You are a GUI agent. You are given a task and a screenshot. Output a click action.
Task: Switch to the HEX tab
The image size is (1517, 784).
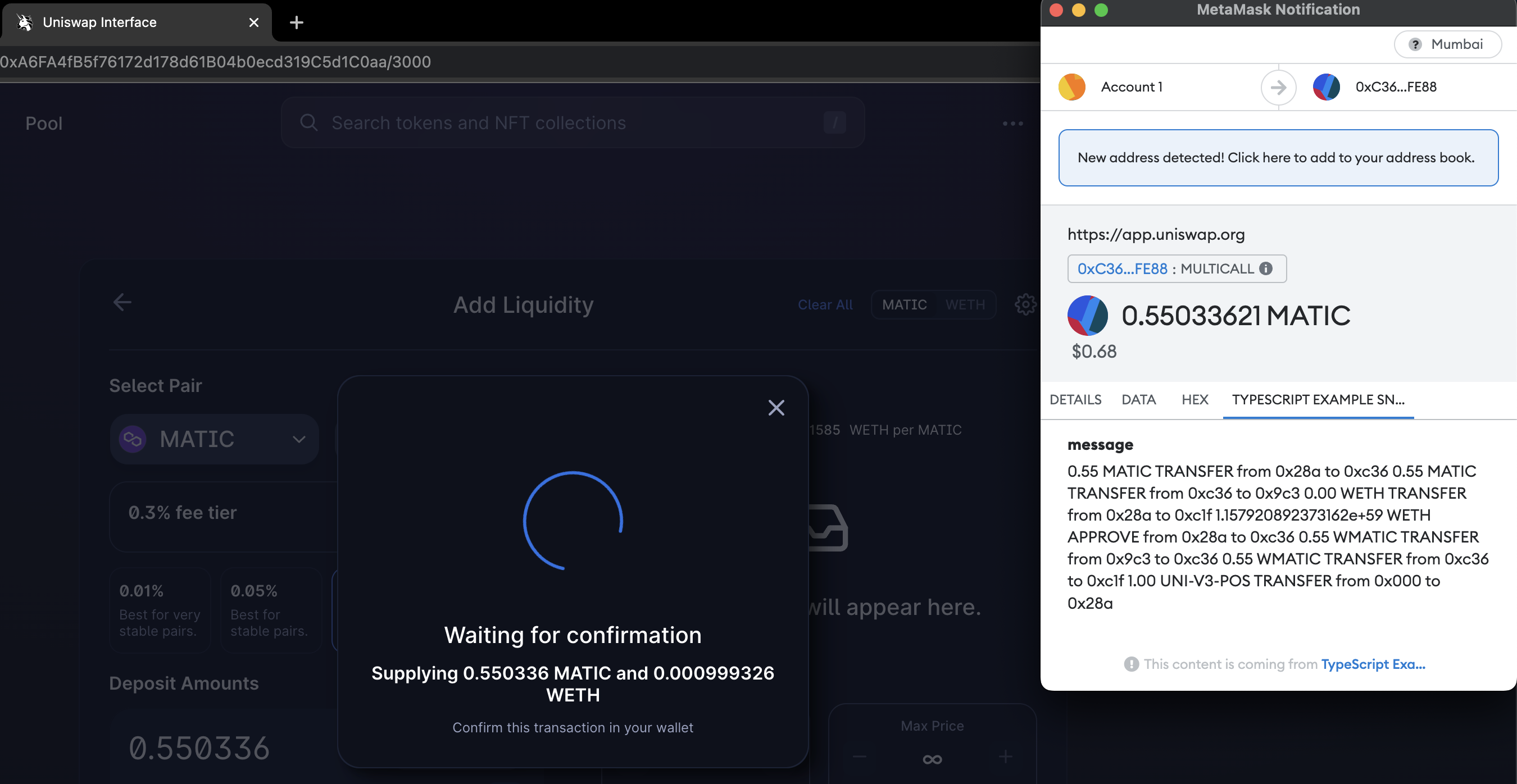(x=1194, y=400)
